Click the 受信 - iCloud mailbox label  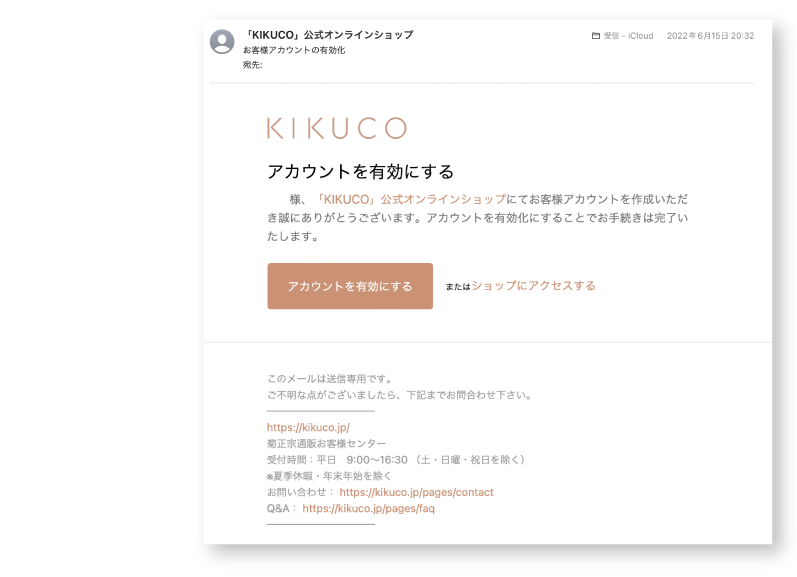coord(628,36)
